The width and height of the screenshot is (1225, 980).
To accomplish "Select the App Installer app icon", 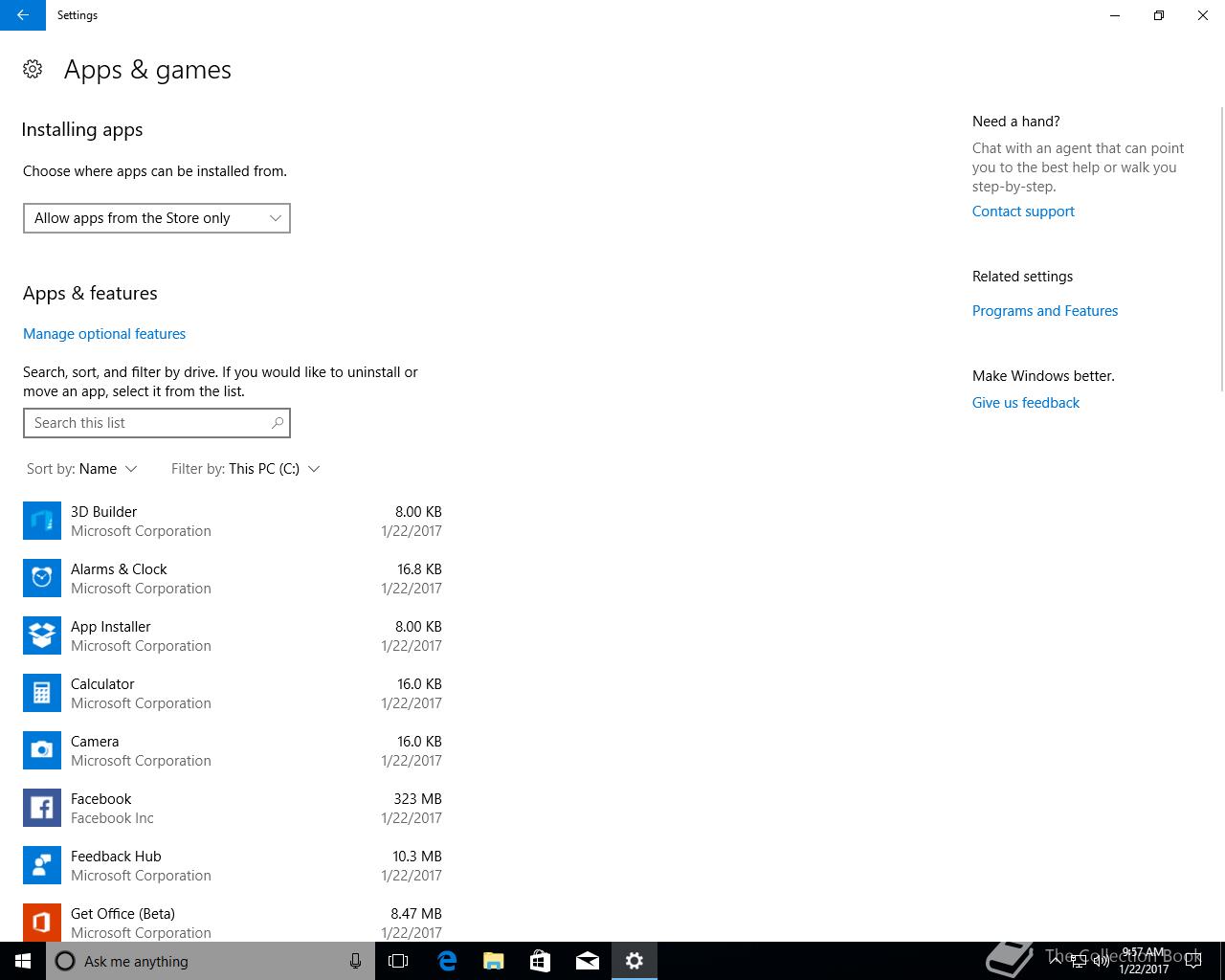I will [x=42, y=635].
